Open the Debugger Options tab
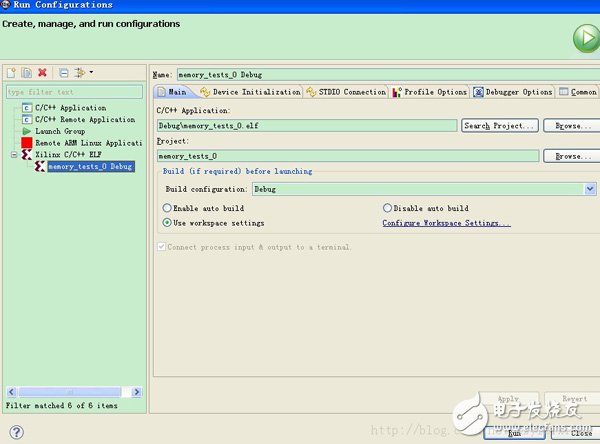Viewport: 600px width, 444px height. click(512, 92)
